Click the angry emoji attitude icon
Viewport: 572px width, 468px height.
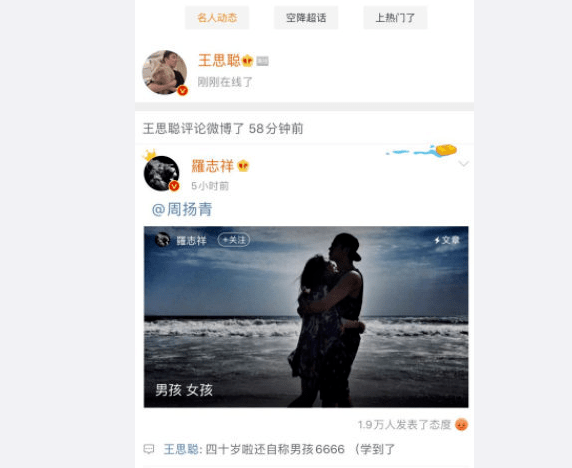[x=461, y=424]
